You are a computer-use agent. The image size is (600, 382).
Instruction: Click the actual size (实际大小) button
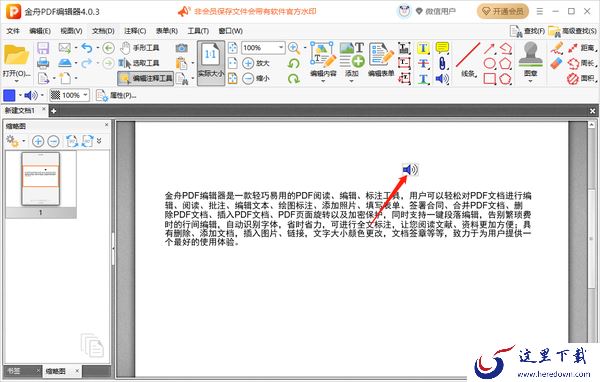(x=211, y=62)
